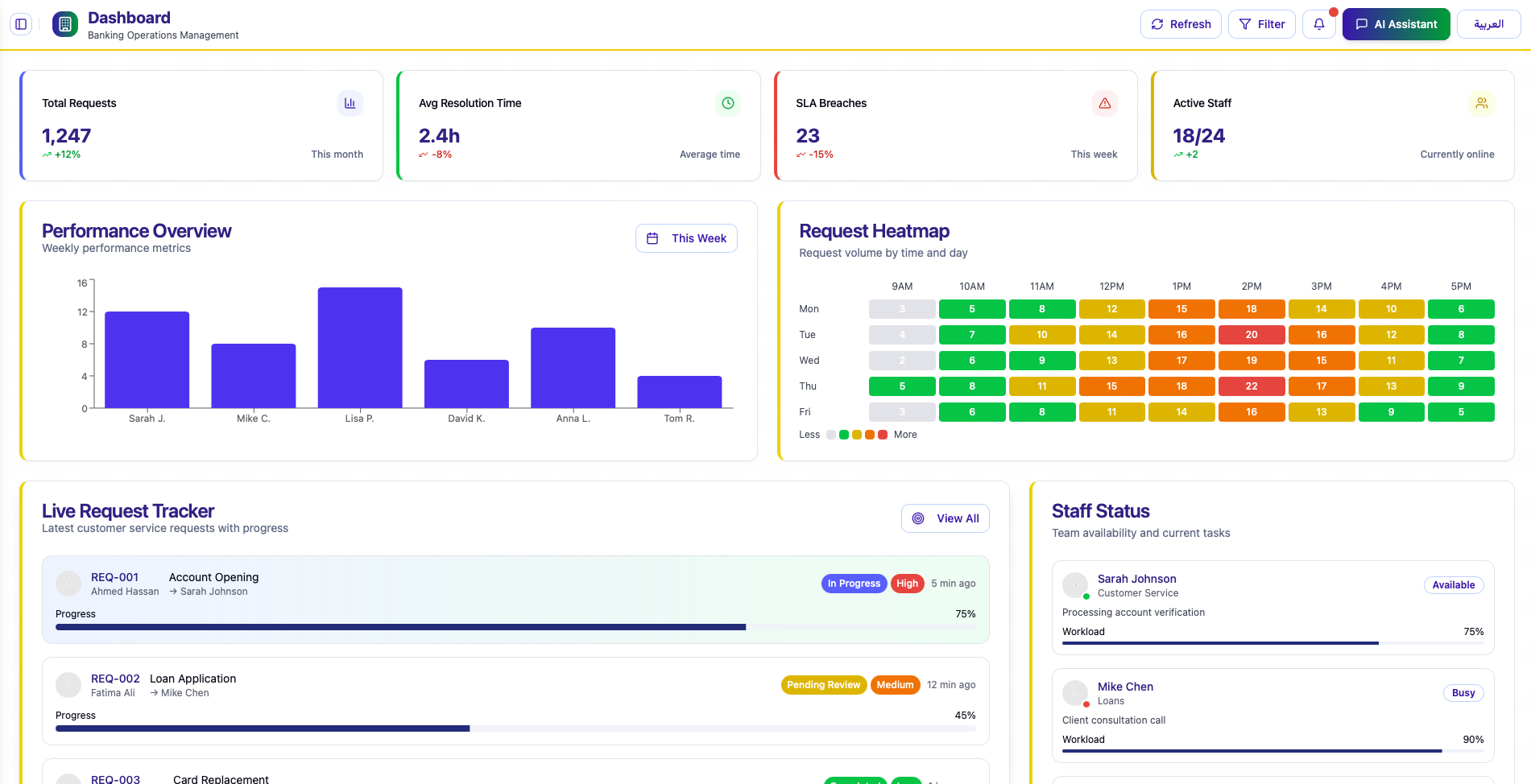The image size is (1531, 784).
Task: Click the building logo beside the Dashboard title
Action: 64,24
